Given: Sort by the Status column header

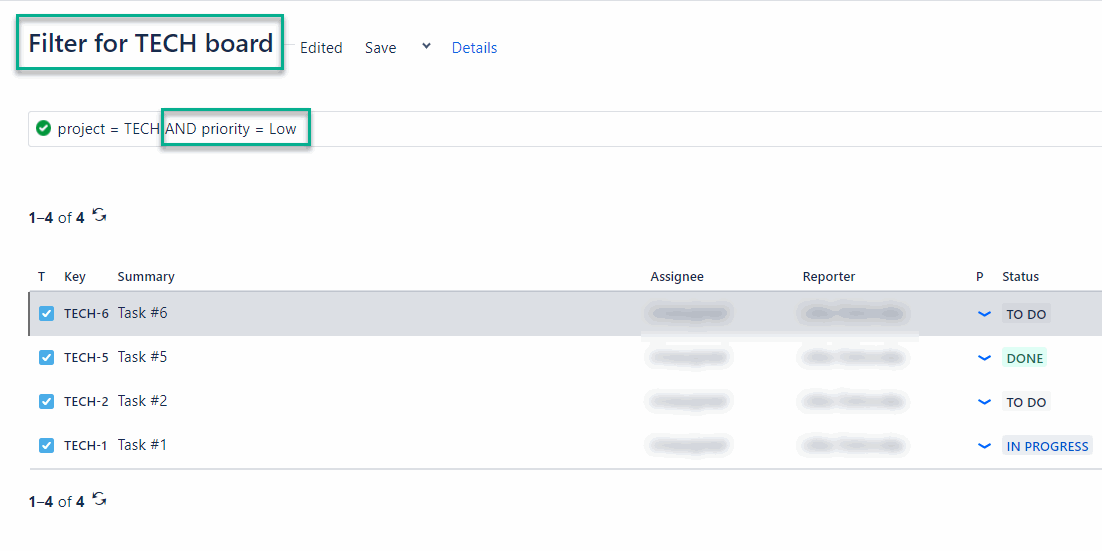Looking at the screenshot, I should (1020, 277).
